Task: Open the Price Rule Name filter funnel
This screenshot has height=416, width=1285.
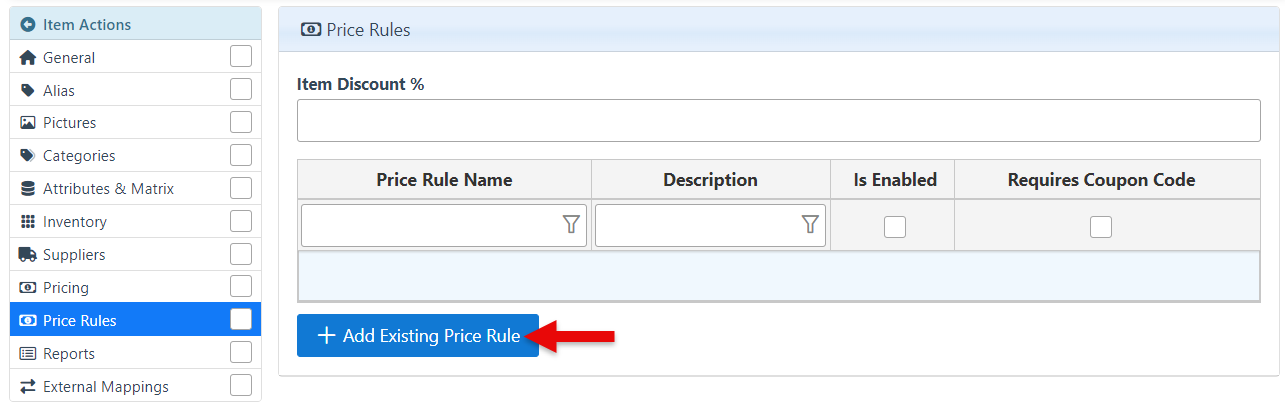Action: point(571,225)
